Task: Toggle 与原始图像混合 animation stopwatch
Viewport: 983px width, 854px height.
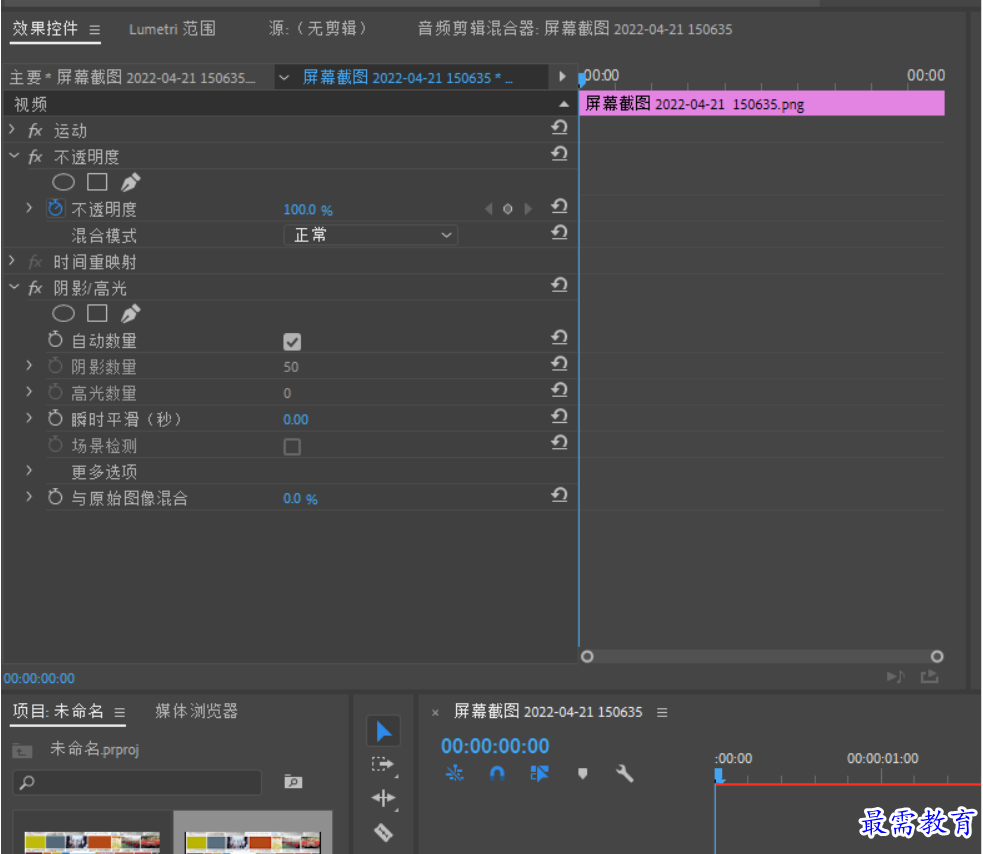Action: click(x=55, y=497)
